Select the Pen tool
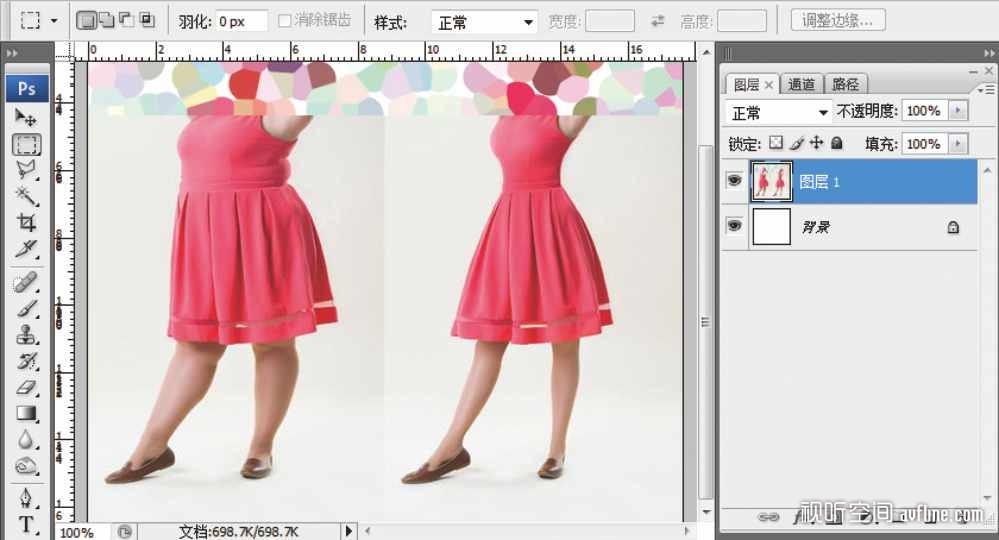The height and width of the screenshot is (540, 999). coord(26,497)
